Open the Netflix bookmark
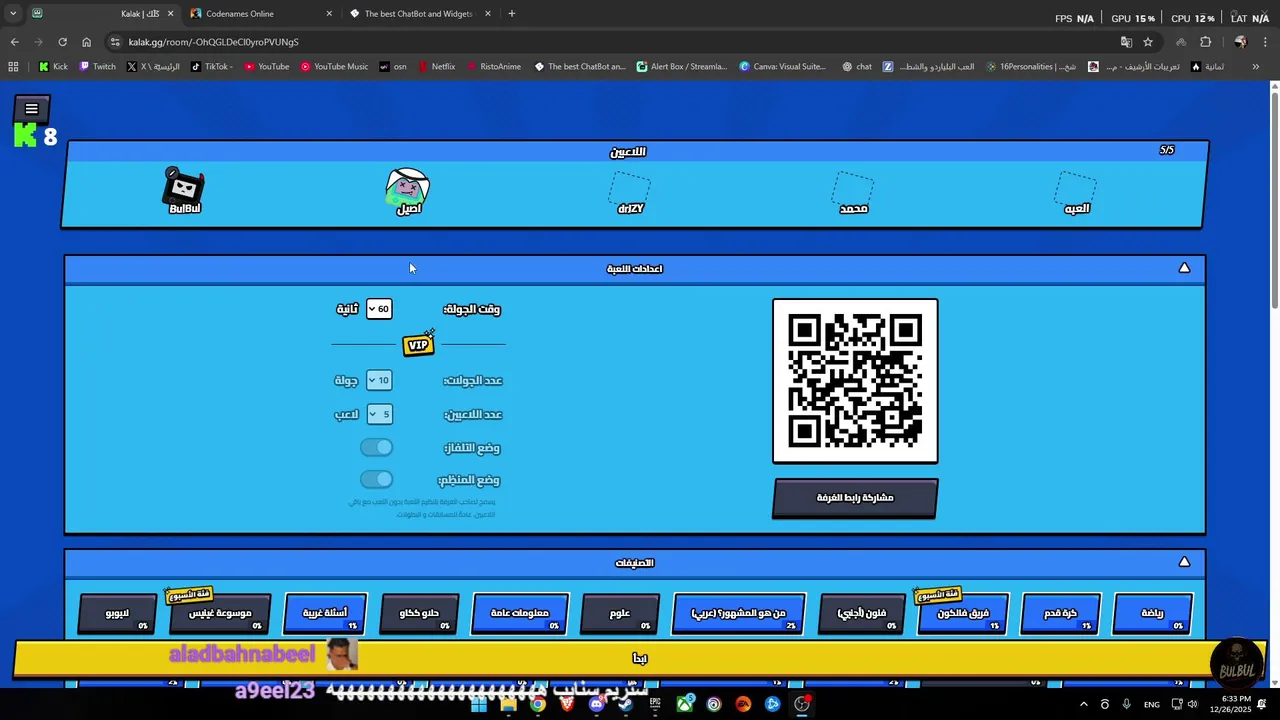 click(436, 67)
